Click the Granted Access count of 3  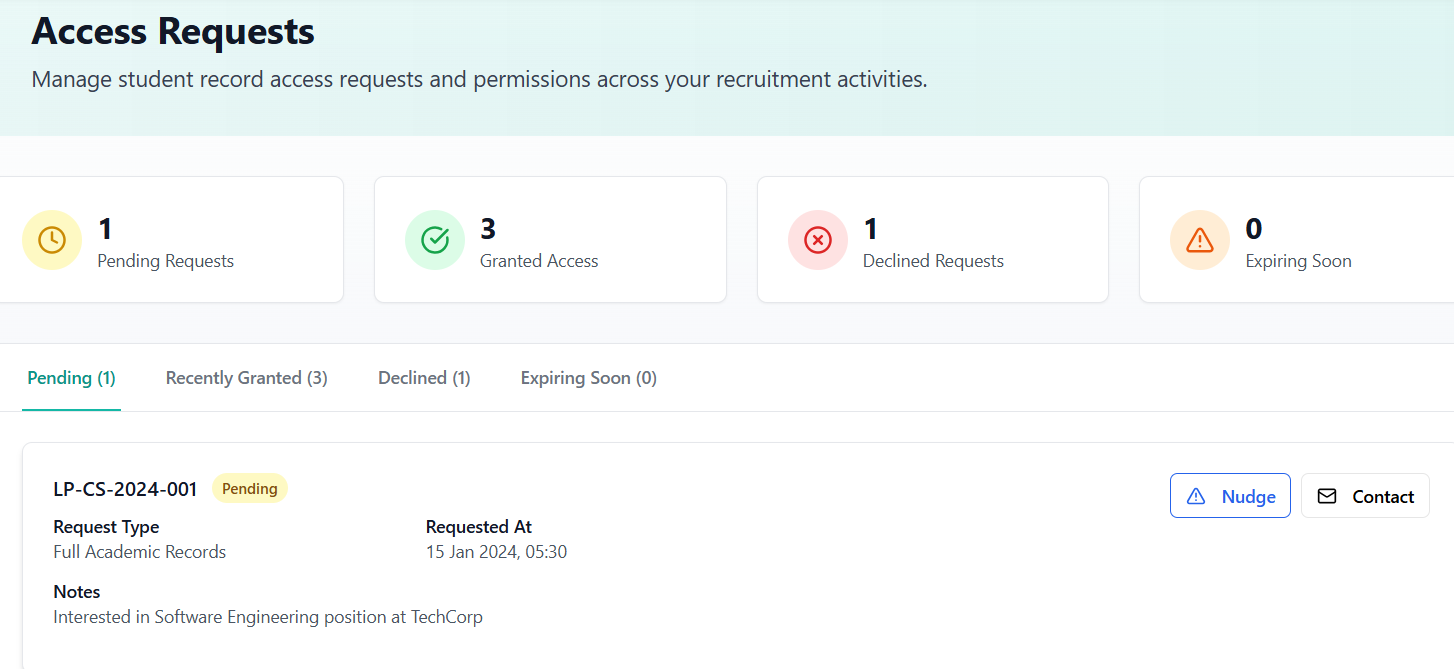pos(488,229)
